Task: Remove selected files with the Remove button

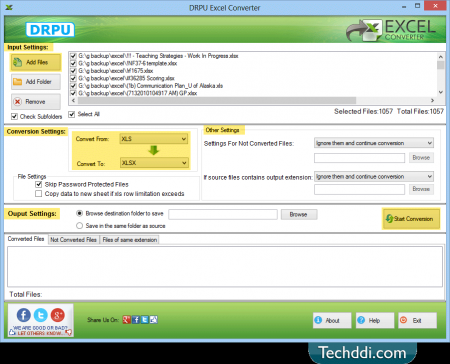Action: 36,102
